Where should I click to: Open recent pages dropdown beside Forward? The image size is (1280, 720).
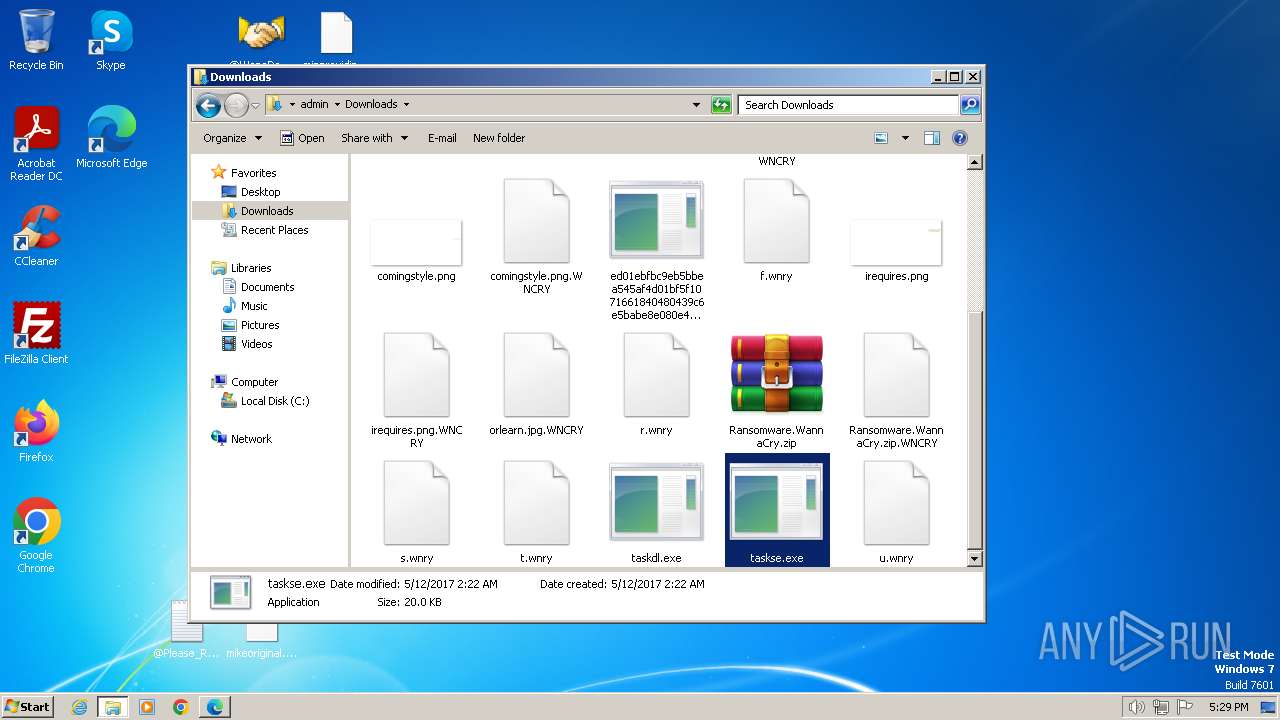pyautogui.click(x=256, y=105)
